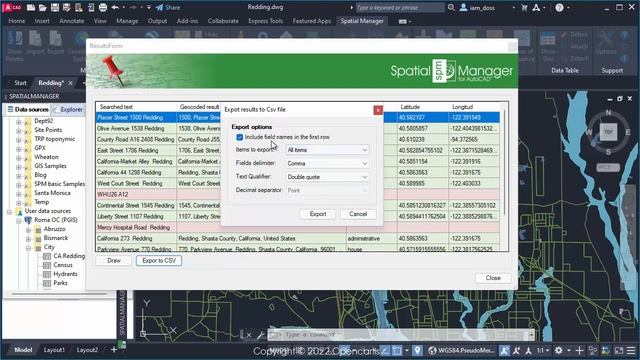Open the annotation scale 1:1 dropdown
The height and width of the screenshot is (360, 640).
542,350
